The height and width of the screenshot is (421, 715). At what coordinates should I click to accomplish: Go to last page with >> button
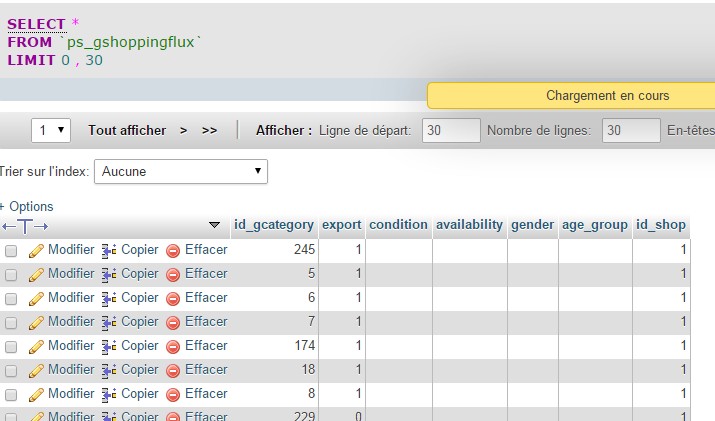click(209, 130)
